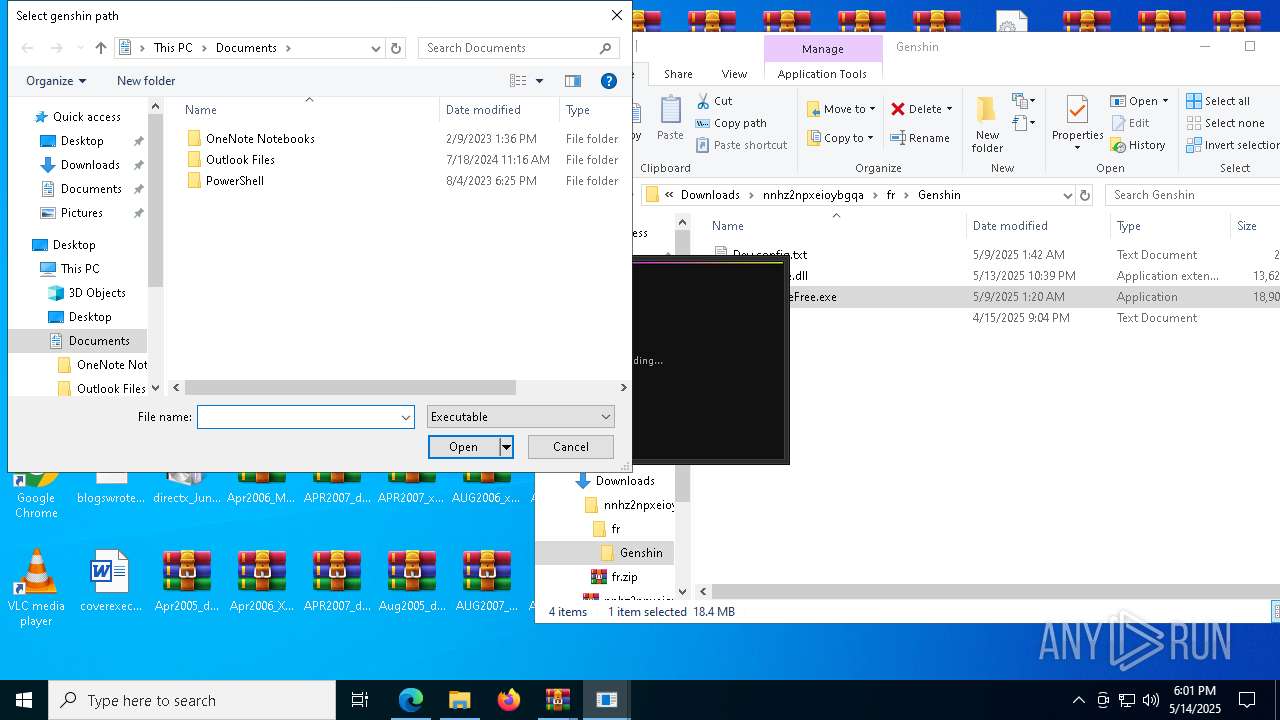Image resolution: width=1280 pixels, height=720 pixels.
Task: Open VLC media player shortcut
Action: [x=36, y=589]
